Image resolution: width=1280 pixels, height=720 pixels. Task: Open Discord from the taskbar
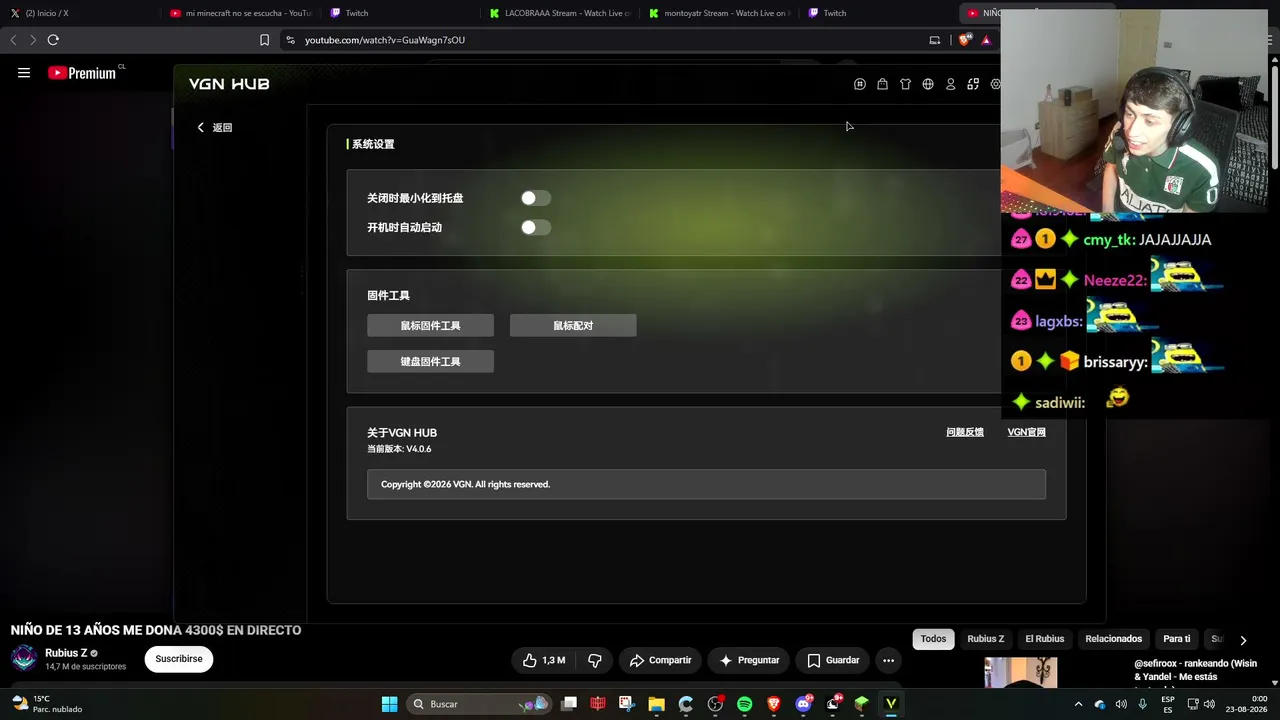click(803, 704)
